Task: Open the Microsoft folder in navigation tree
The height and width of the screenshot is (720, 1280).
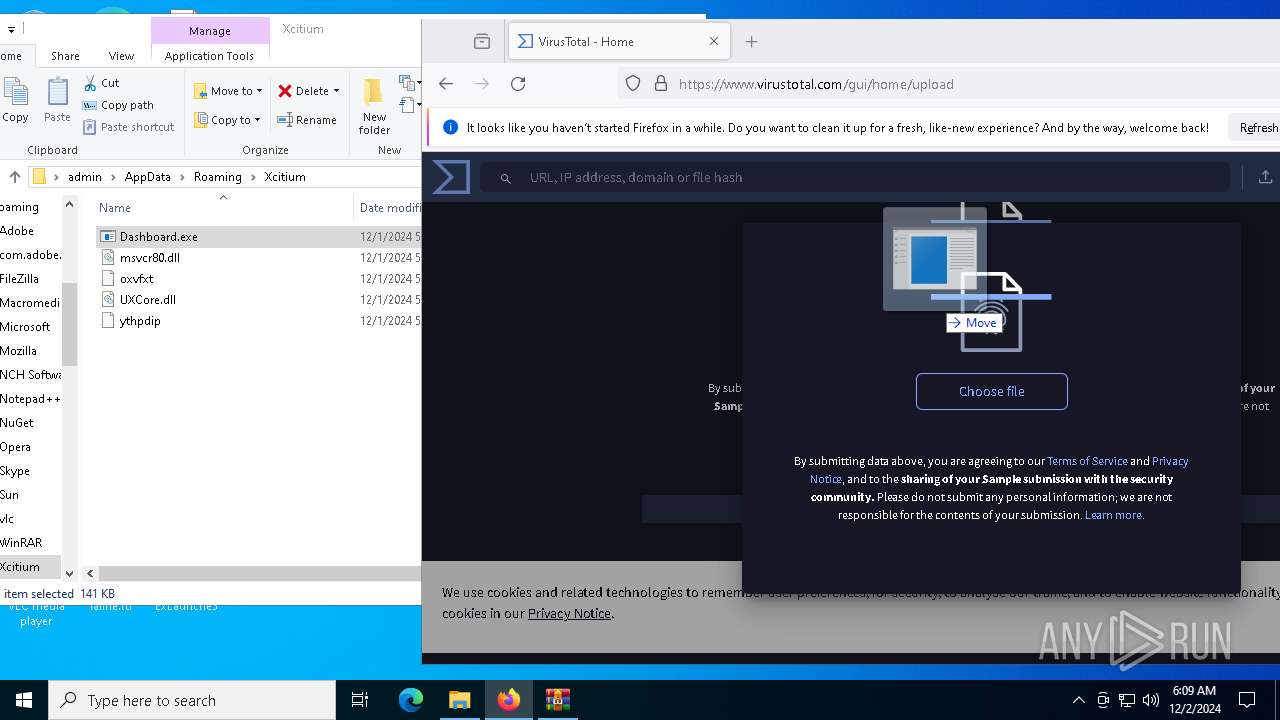Action: point(25,327)
